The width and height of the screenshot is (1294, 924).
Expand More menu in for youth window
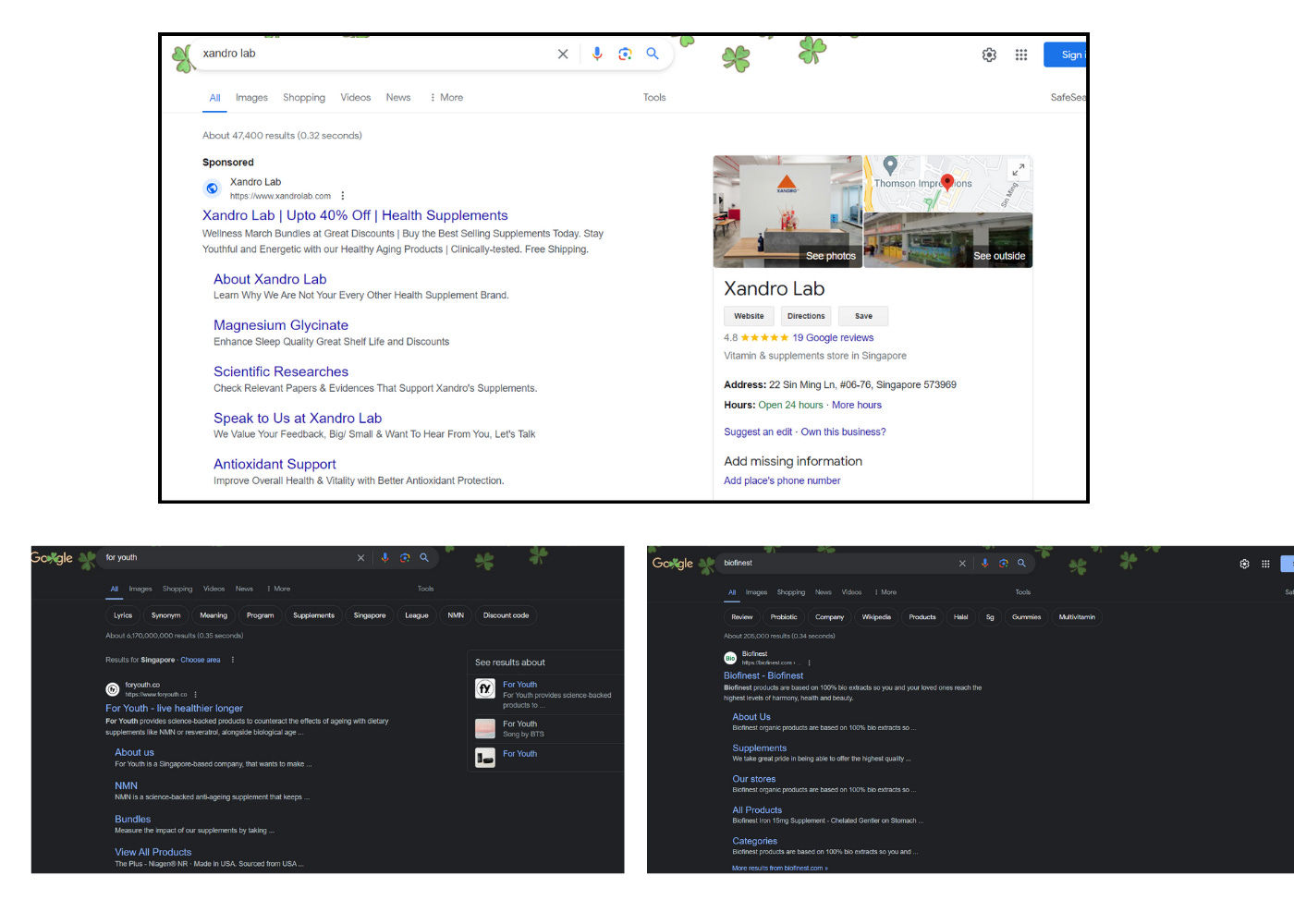click(x=278, y=589)
